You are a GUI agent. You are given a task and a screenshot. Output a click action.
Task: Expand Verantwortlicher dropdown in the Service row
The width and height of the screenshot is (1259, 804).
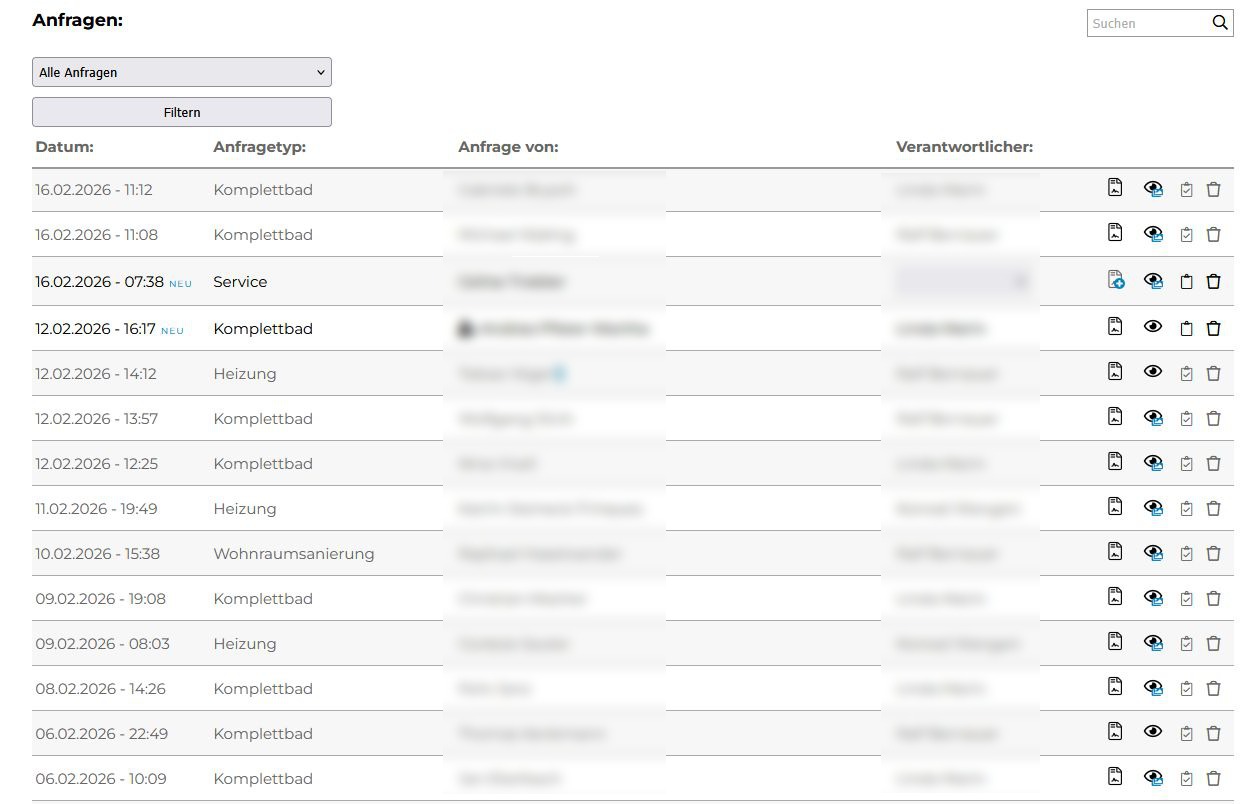pos(1019,282)
